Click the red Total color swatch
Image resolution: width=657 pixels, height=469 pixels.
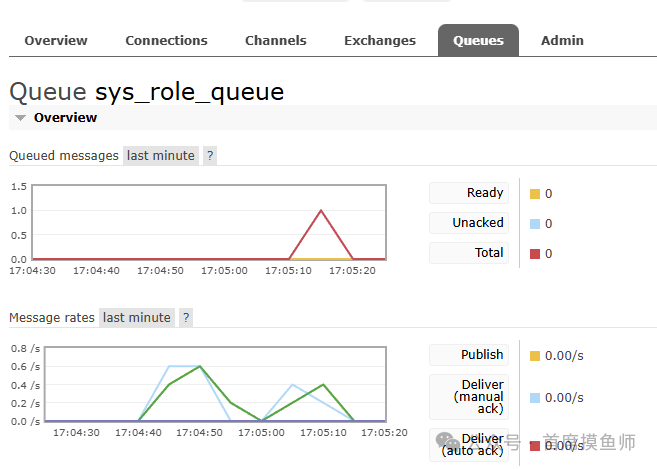pyautogui.click(x=534, y=254)
